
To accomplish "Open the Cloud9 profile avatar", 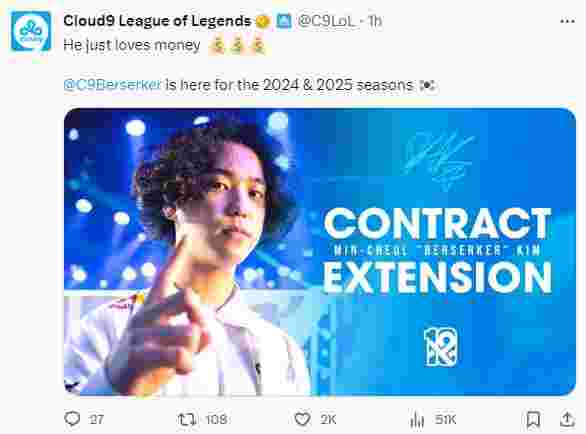I will click(31, 31).
